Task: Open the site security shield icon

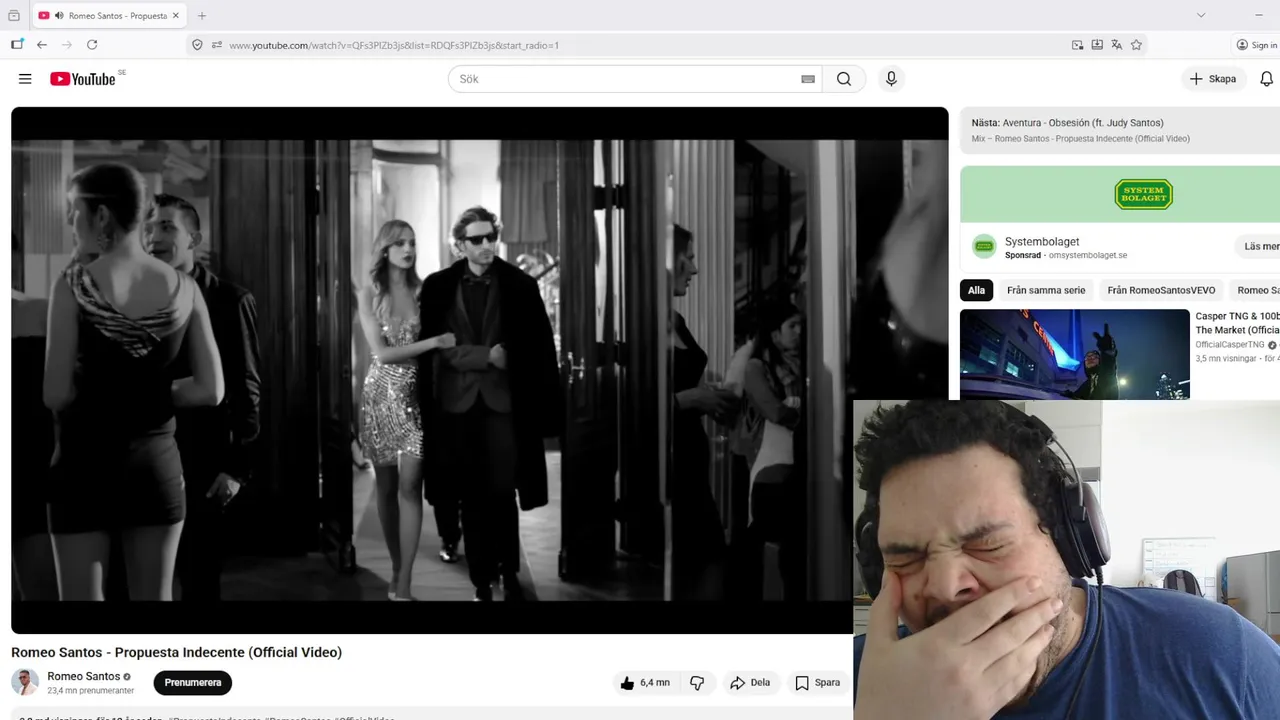Action: pos(197,45)
